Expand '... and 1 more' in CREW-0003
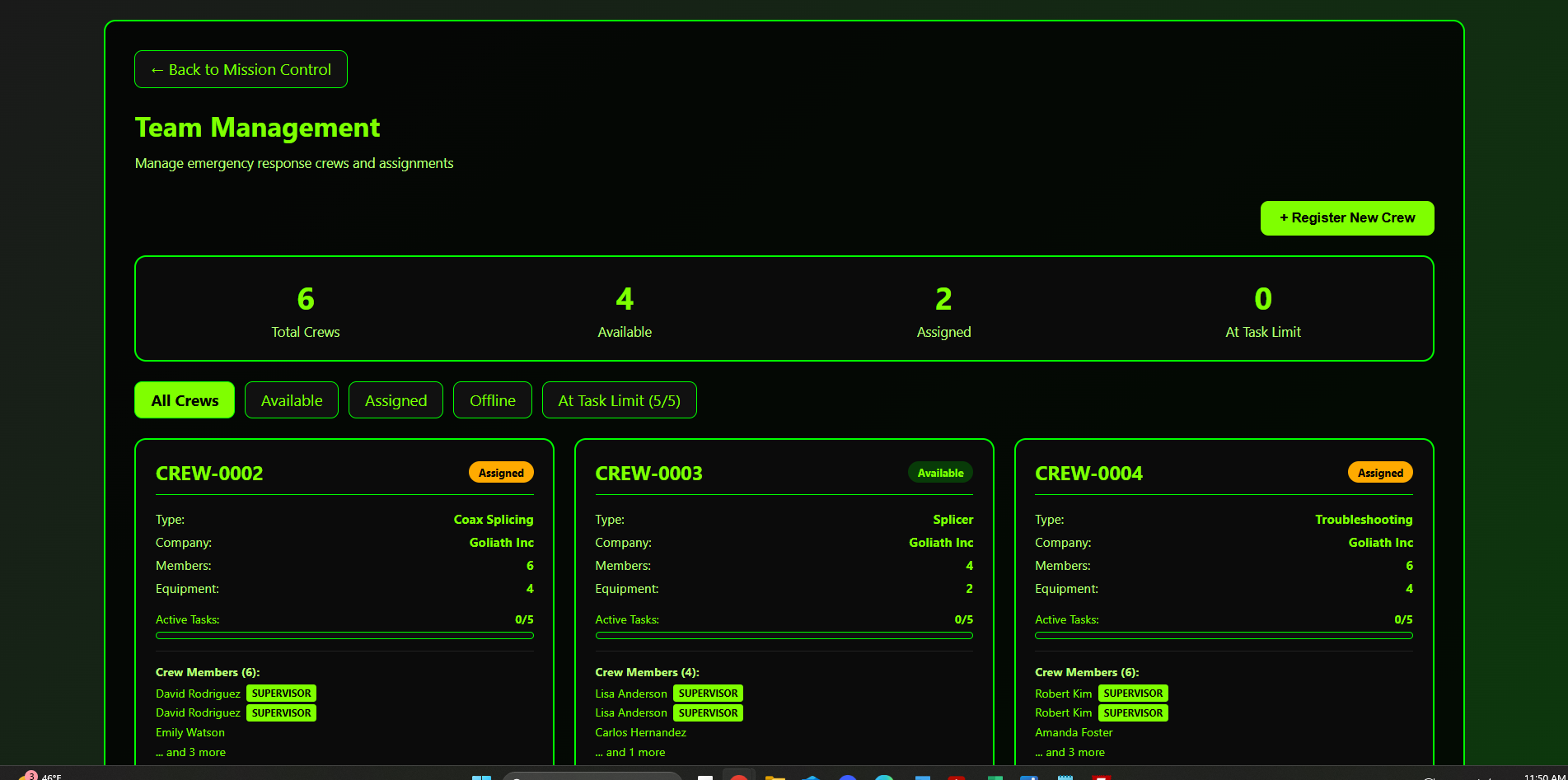Image resolution: width=1568 pixels, height=780 pixels. (x=630, y=752)
